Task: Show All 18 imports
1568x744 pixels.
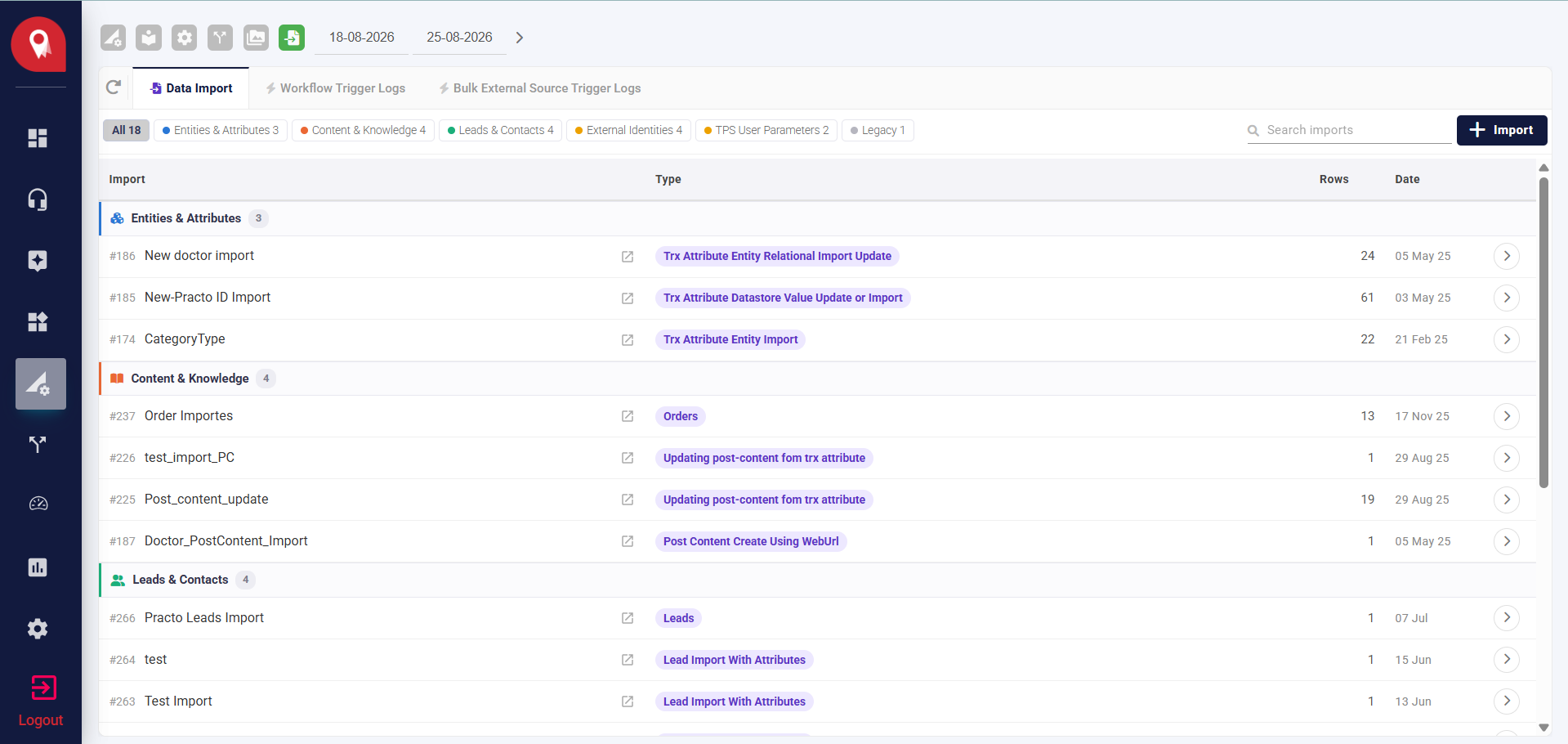Action: pos(127,130)
